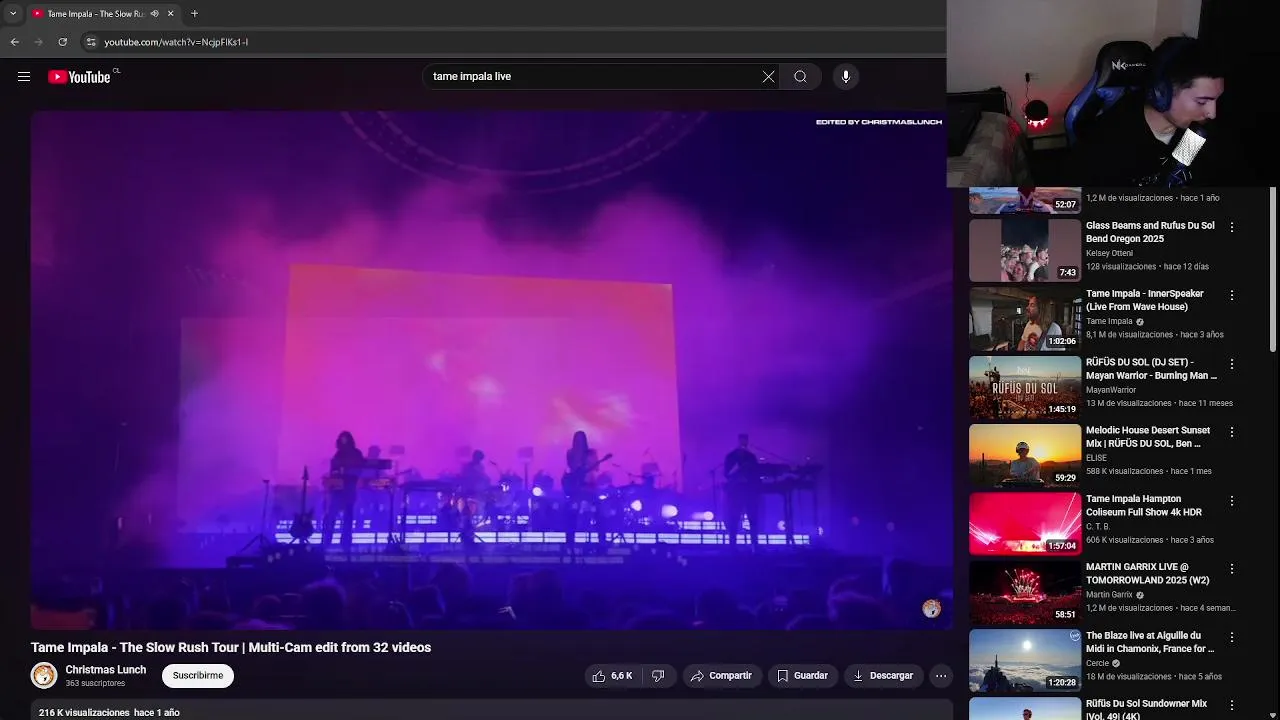Click the 'tame impala live' search field
Viewport: 1280px width, 720px height.
594,77
